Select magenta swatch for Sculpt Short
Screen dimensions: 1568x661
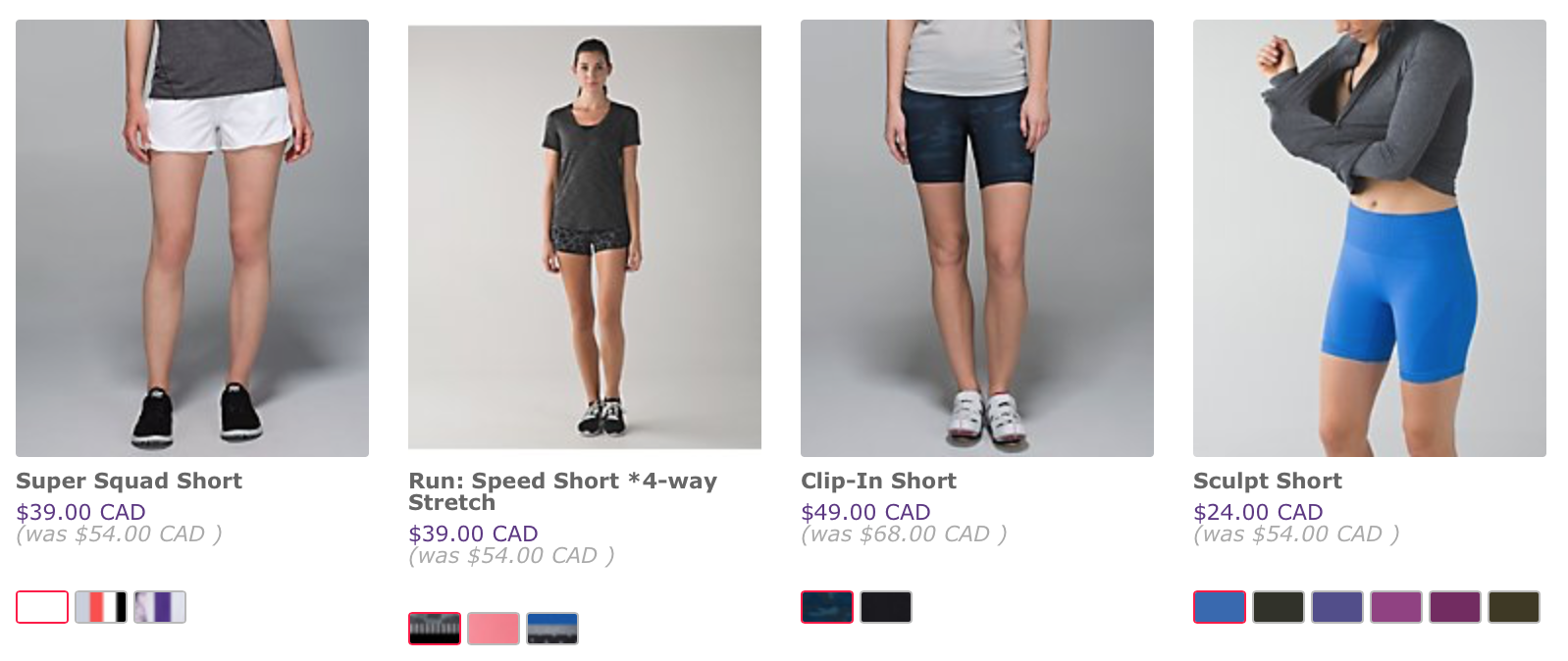pyautogui.click(x=1396, y=607)
